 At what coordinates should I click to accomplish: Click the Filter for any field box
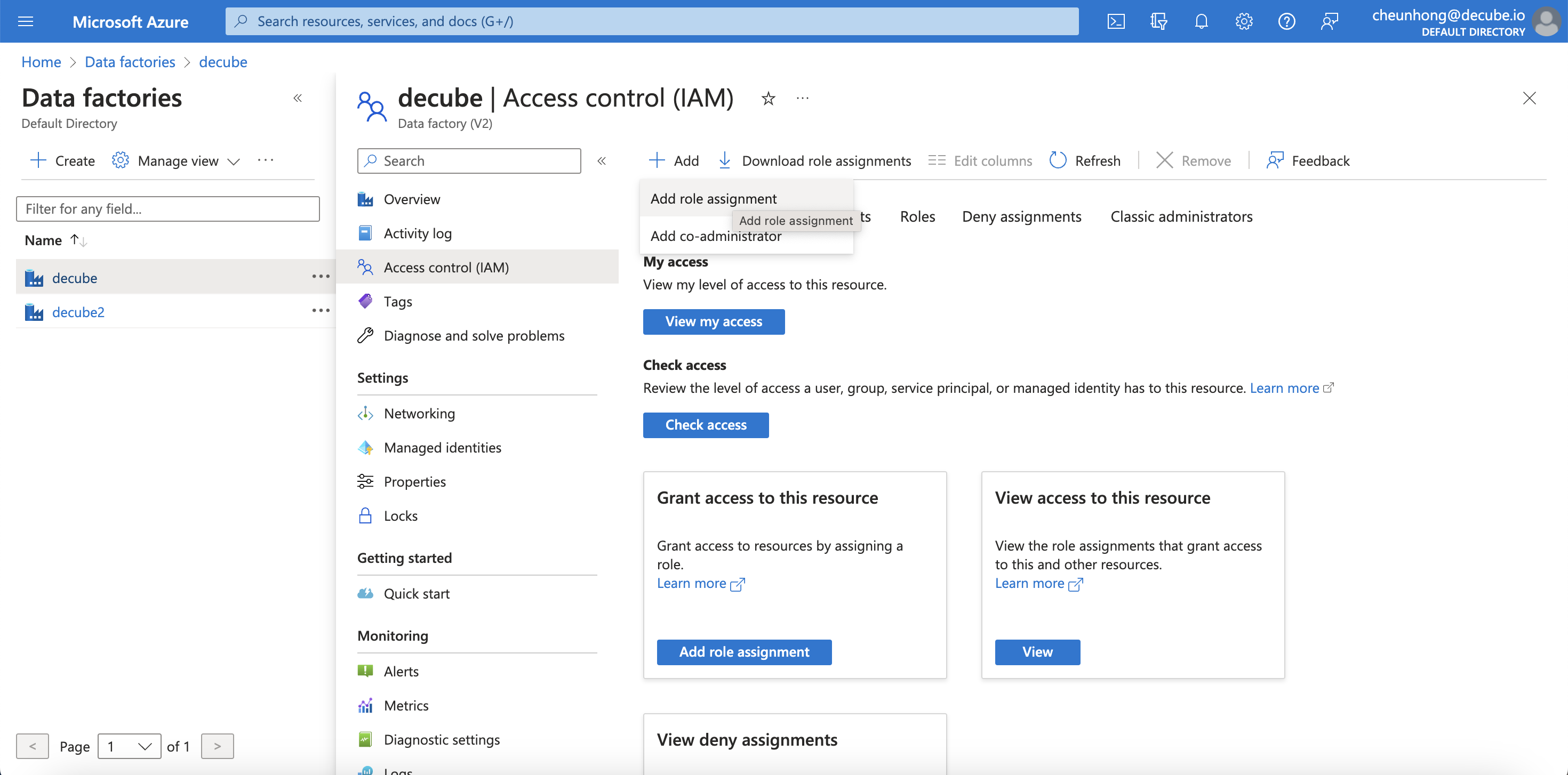(167, 208)
